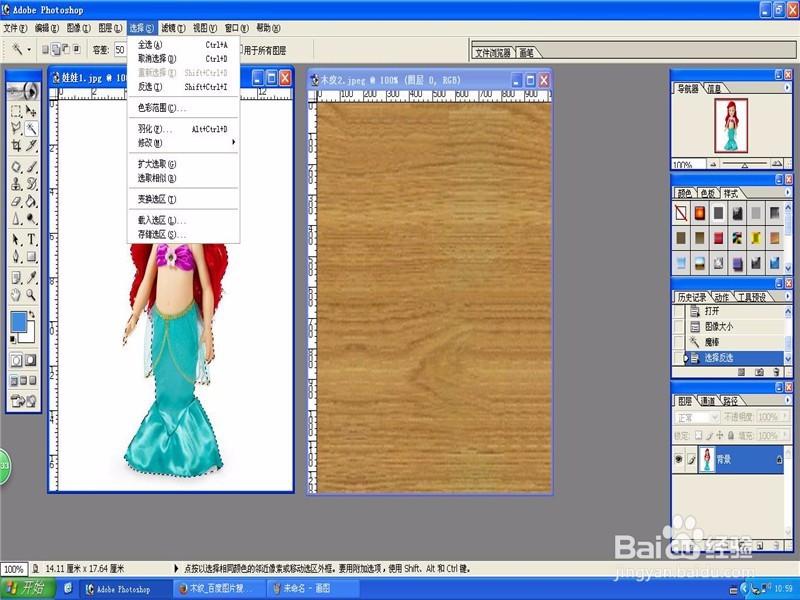Open Styles panel flyout menu arrow
The image size is (800, 600).
[787, 192]
